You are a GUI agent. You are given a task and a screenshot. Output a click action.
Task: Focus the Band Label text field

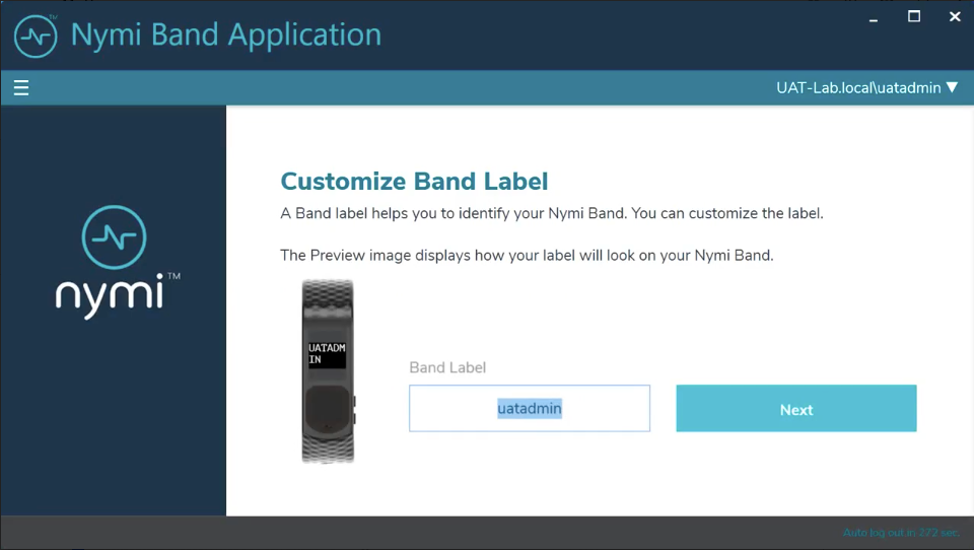click(x=529, y=409)
